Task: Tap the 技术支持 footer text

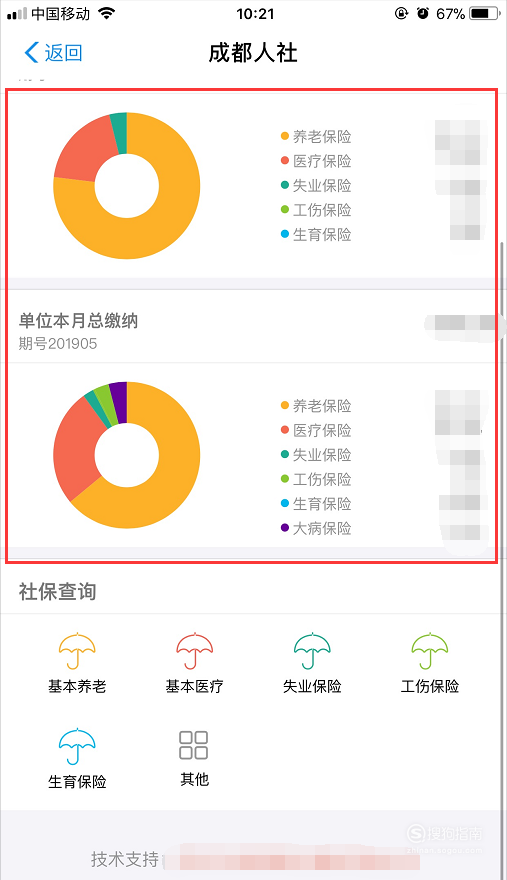Action: [x=125, y=859]
